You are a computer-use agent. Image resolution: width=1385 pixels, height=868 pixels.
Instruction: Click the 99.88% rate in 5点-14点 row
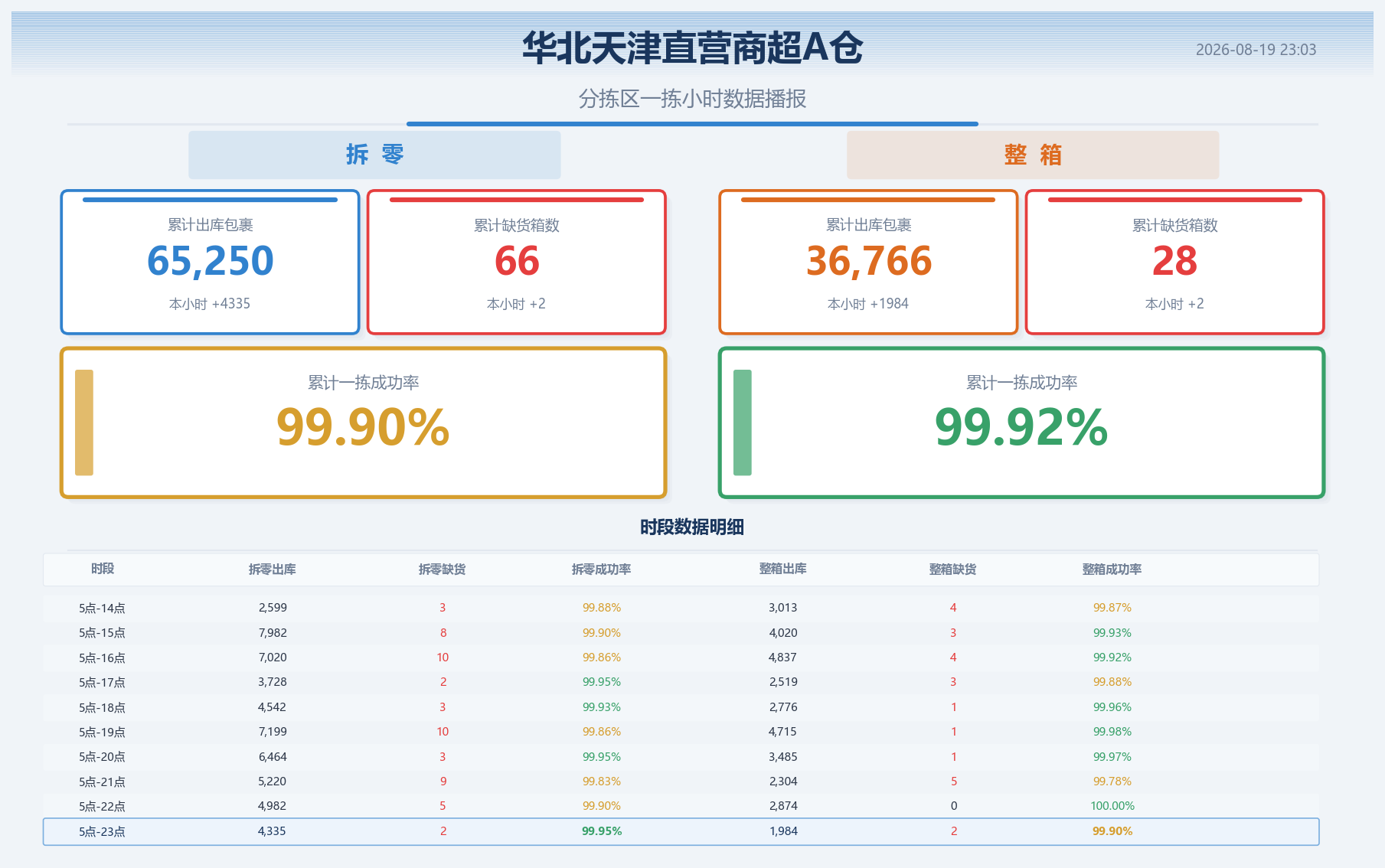602,608
